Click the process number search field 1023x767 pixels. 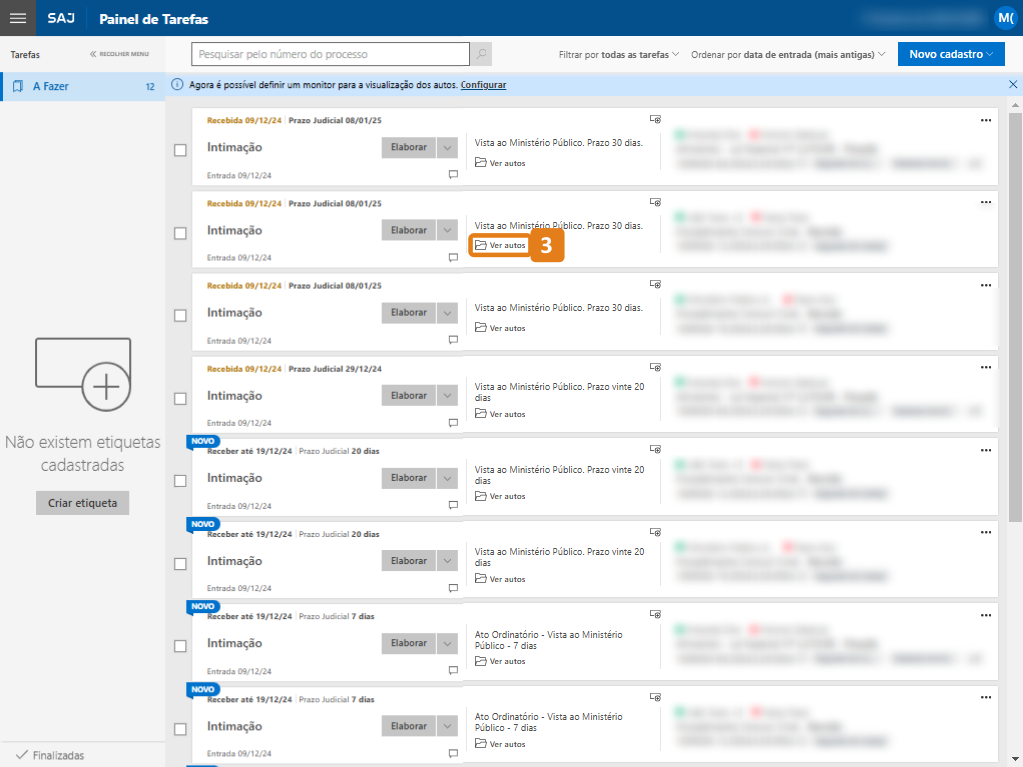330,54
